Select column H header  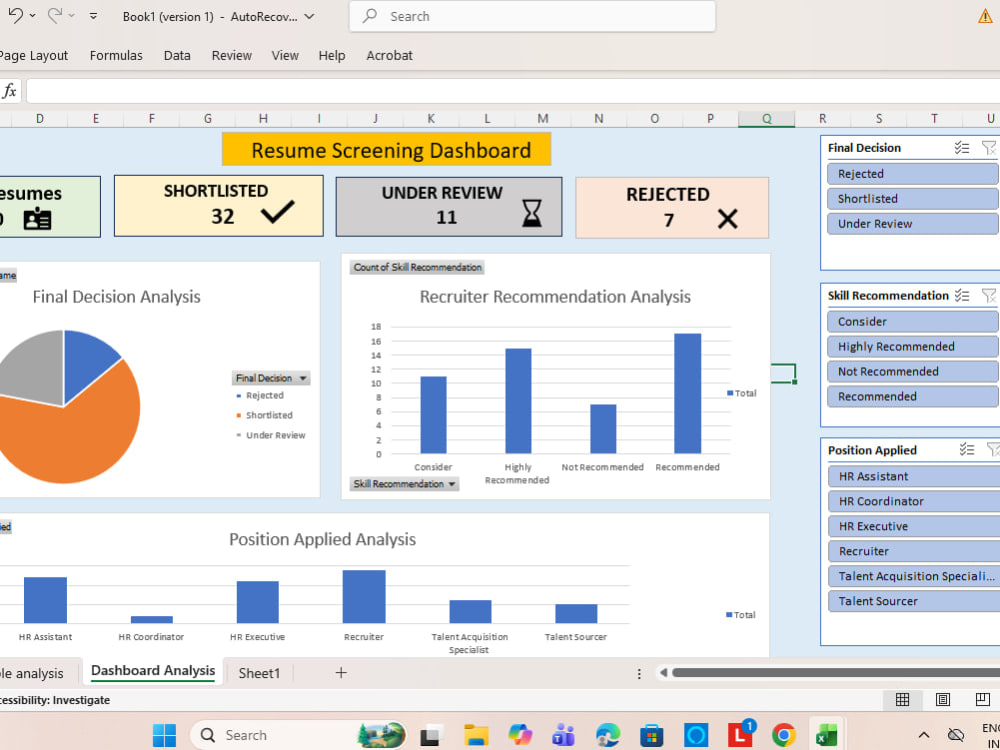pyautogui.click(x=263, y=119)
